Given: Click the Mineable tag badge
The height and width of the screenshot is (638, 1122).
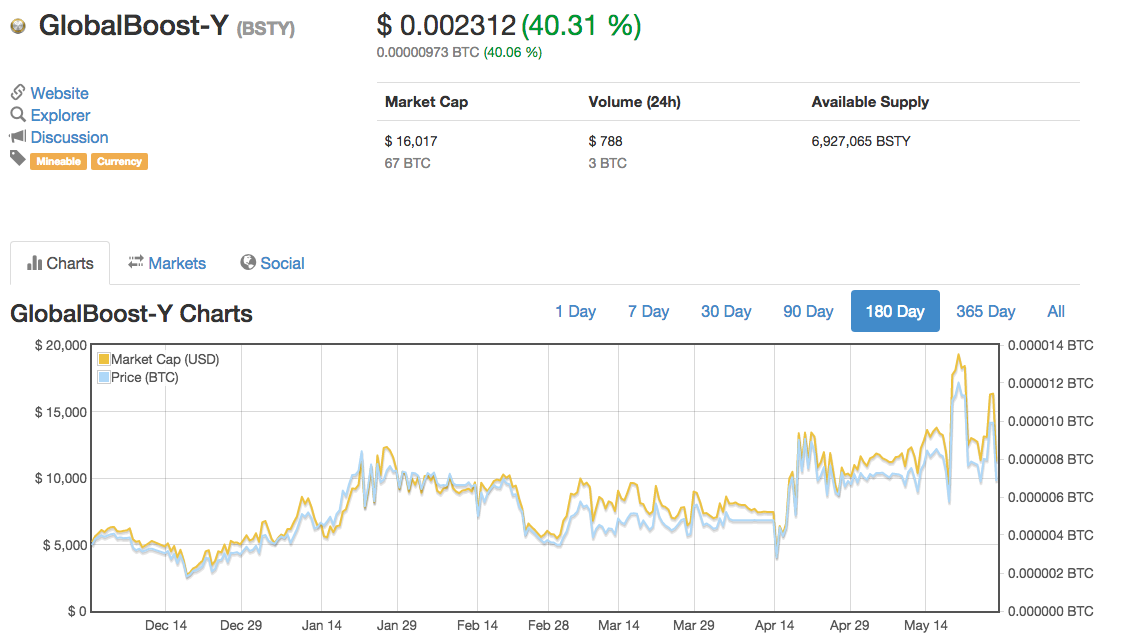Looking at the screenshot, I should (59, 162).
